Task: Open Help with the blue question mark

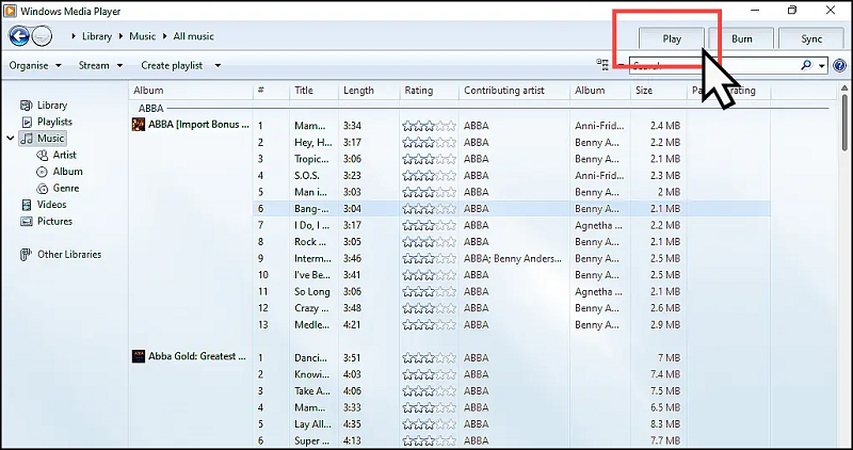Action: (x=840, y=66)
